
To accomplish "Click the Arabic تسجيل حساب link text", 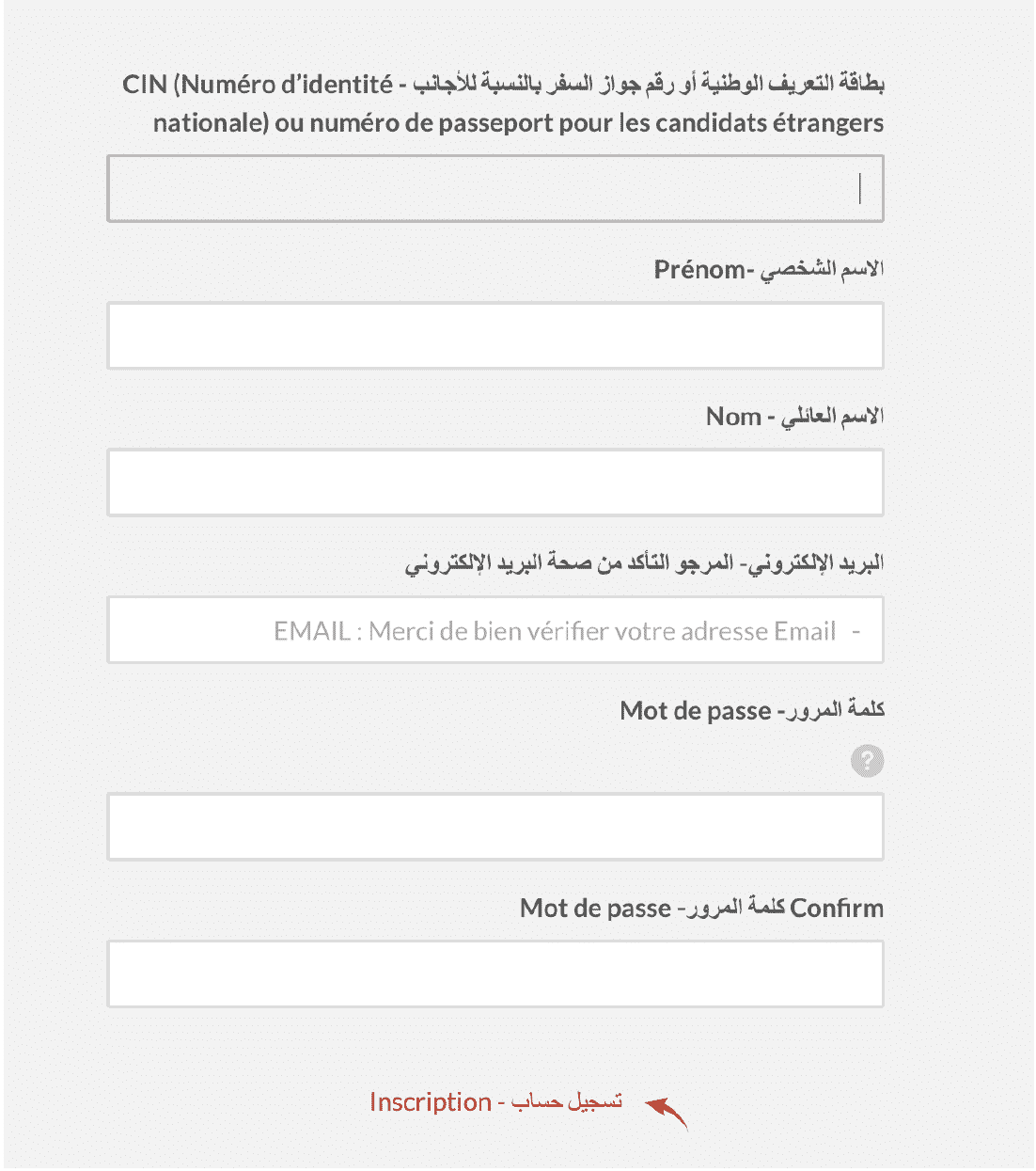I will coord(567,1101).
